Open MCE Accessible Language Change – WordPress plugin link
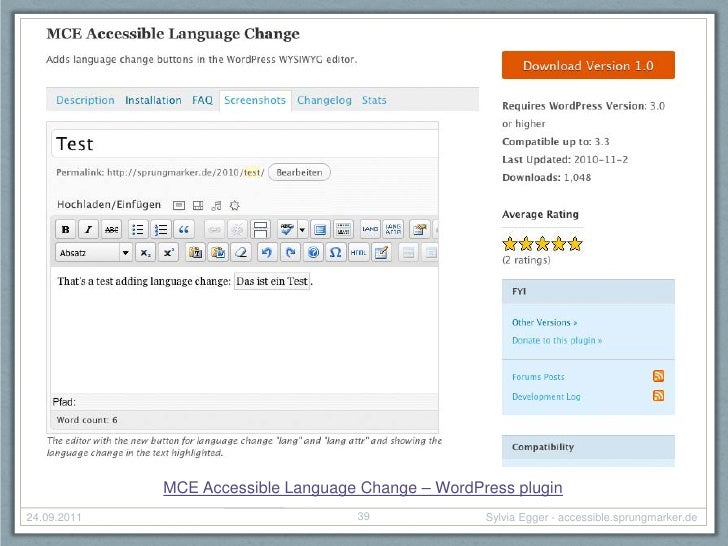Screen dimensions: 728x546 coord(363,488)
